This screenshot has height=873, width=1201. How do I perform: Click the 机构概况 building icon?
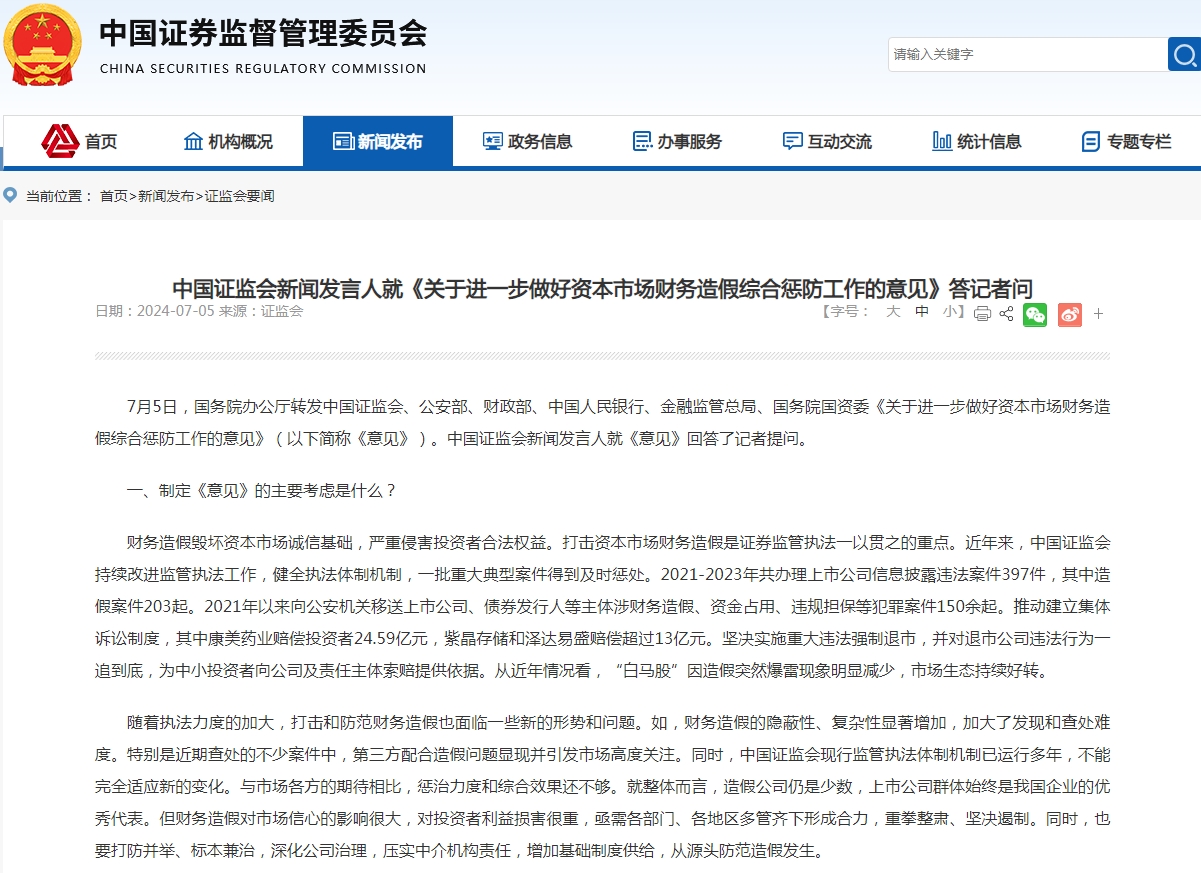coord(193,141)
